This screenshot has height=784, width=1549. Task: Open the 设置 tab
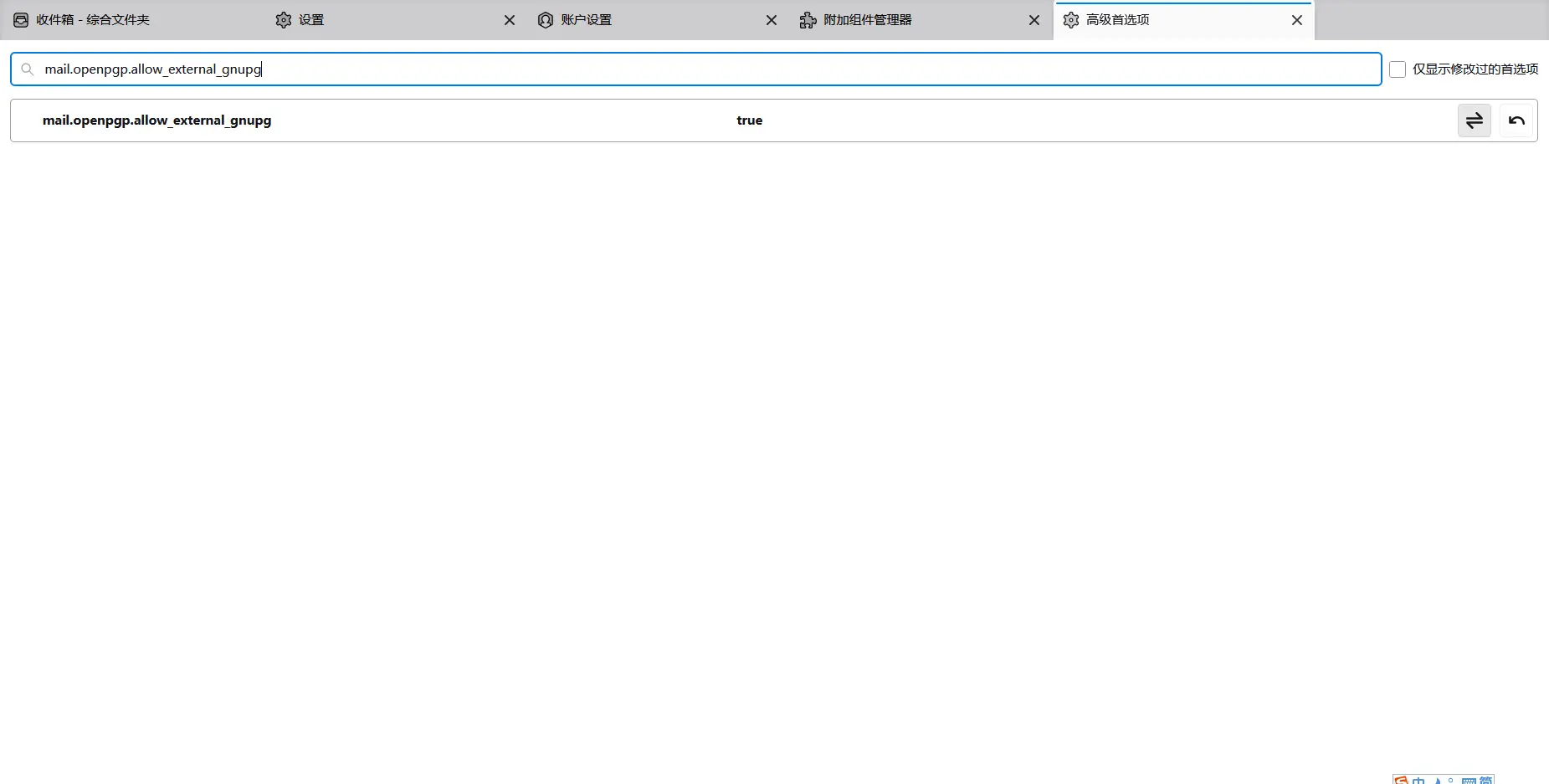[311, 20]
